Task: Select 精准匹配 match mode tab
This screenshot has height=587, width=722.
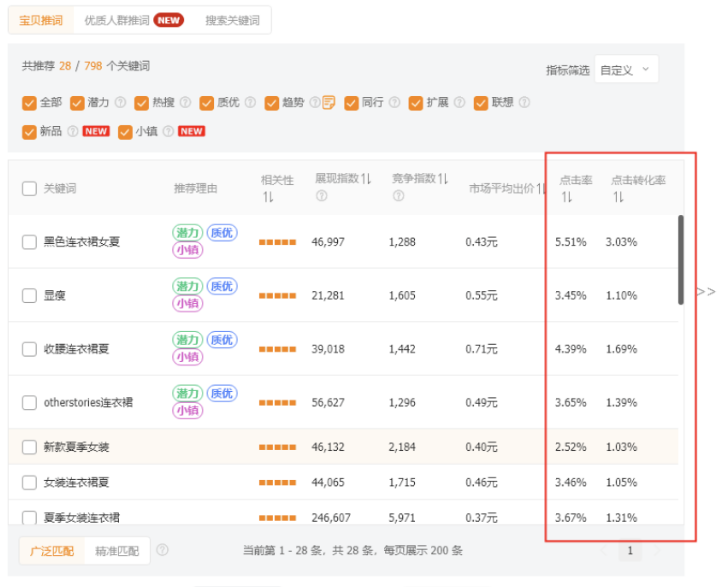Action: pyautogui.click(x=117, y=551)
